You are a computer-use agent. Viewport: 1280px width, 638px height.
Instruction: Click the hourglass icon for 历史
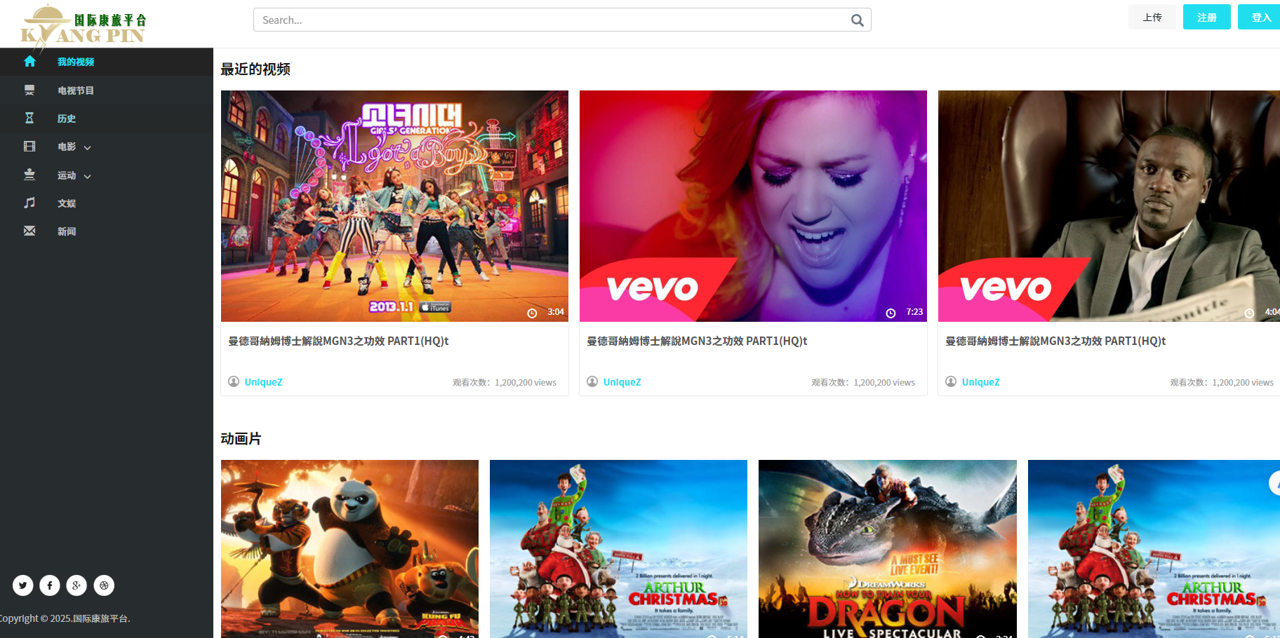(30, 118)
